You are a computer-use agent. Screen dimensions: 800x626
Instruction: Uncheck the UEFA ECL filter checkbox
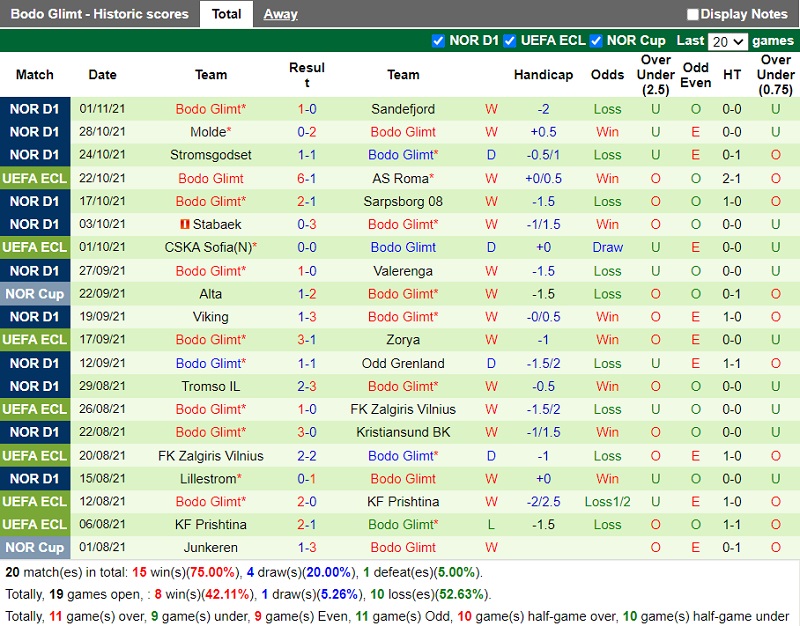[509, 41]
